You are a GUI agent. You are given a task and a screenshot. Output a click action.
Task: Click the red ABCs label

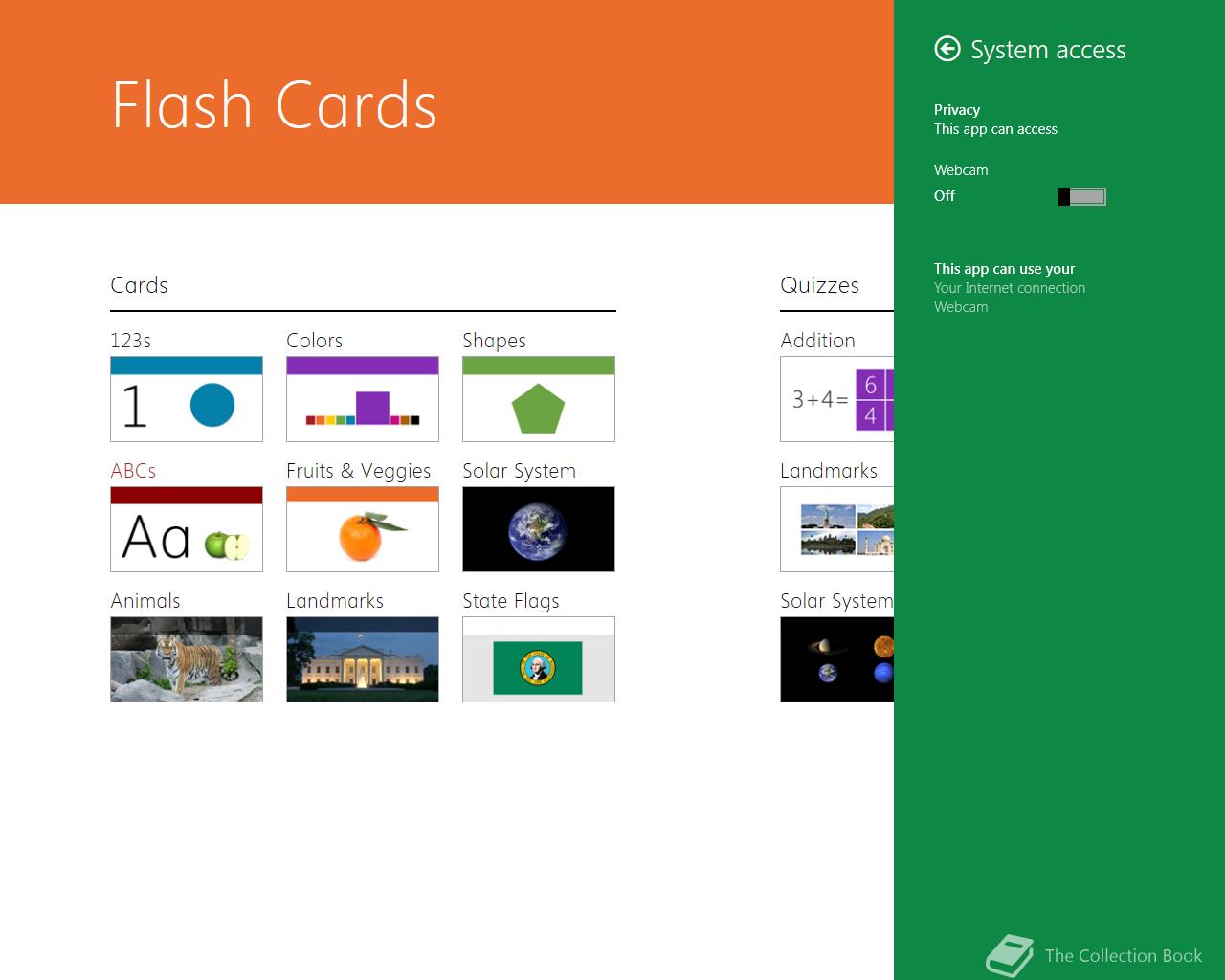pos(133,471)
